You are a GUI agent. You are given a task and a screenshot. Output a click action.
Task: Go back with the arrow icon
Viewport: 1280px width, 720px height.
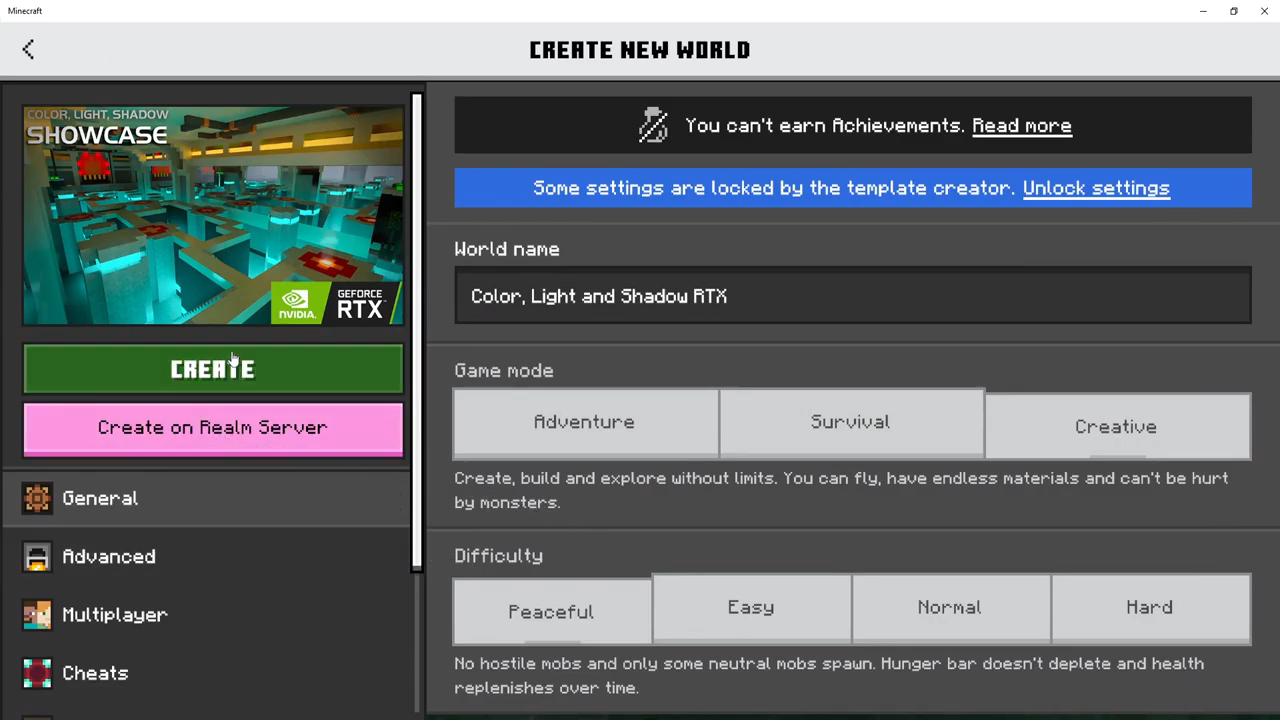[28, 49]
